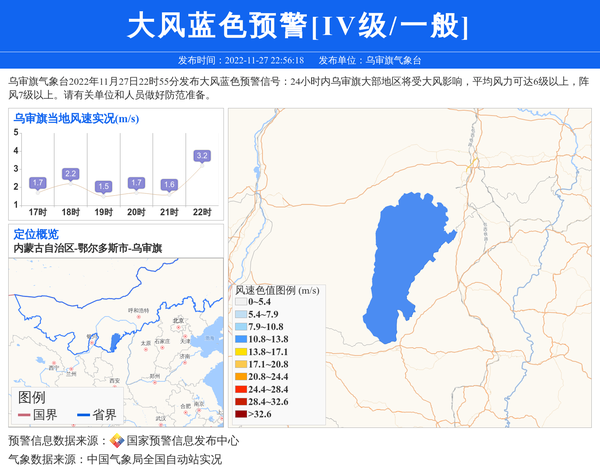This screenshot has height=471, width=600.
Task: Click the 0~5.4 legend color box
Action: click(x=241, y=302)
